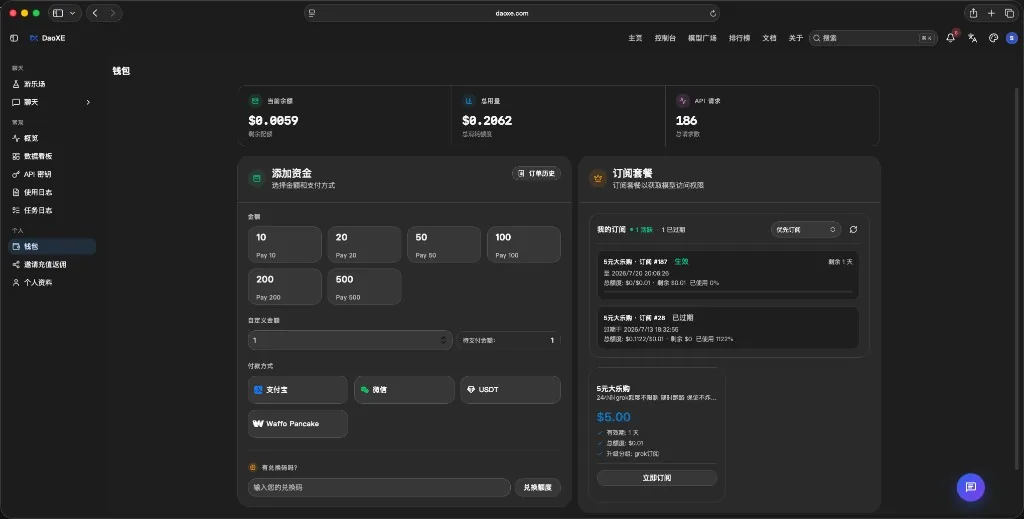Share the page via Safari share icon

tap(973, 13)
